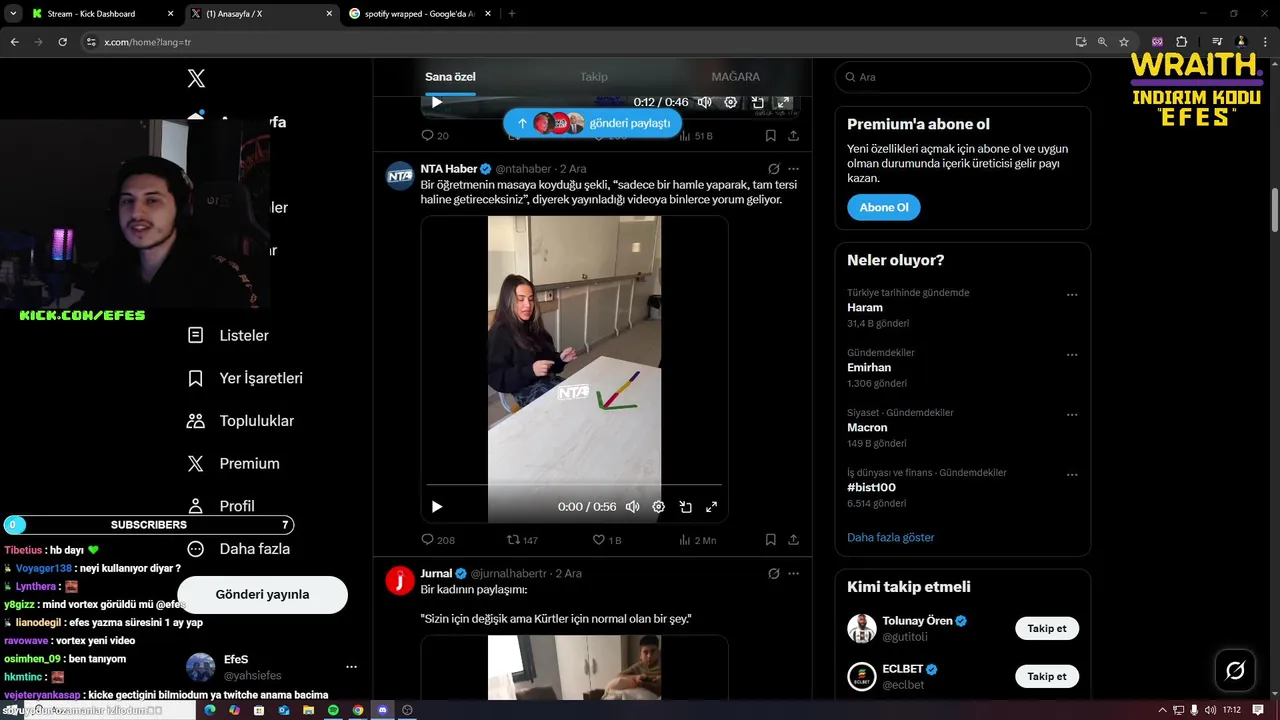Open Daha fazla menu in the sidebar

pyautogui.click(x=239, y=549)
